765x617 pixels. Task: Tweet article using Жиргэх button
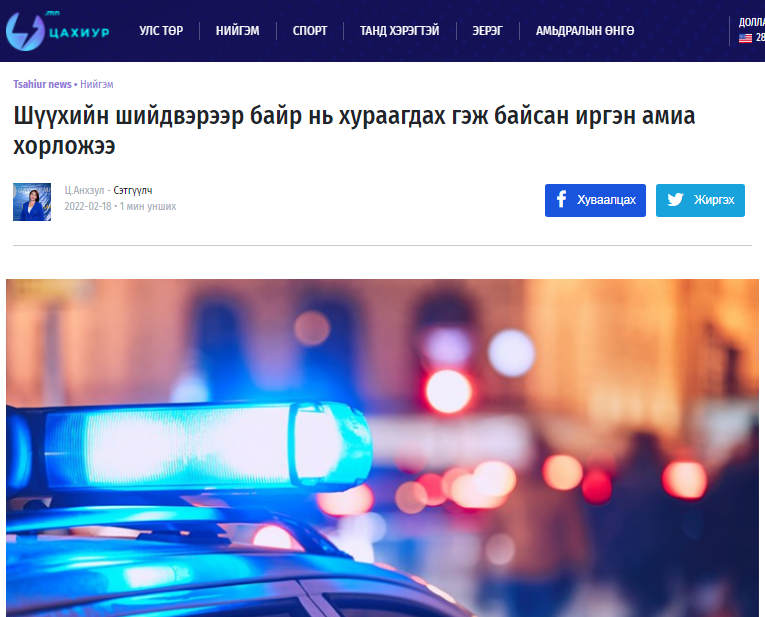coord(700,200)
